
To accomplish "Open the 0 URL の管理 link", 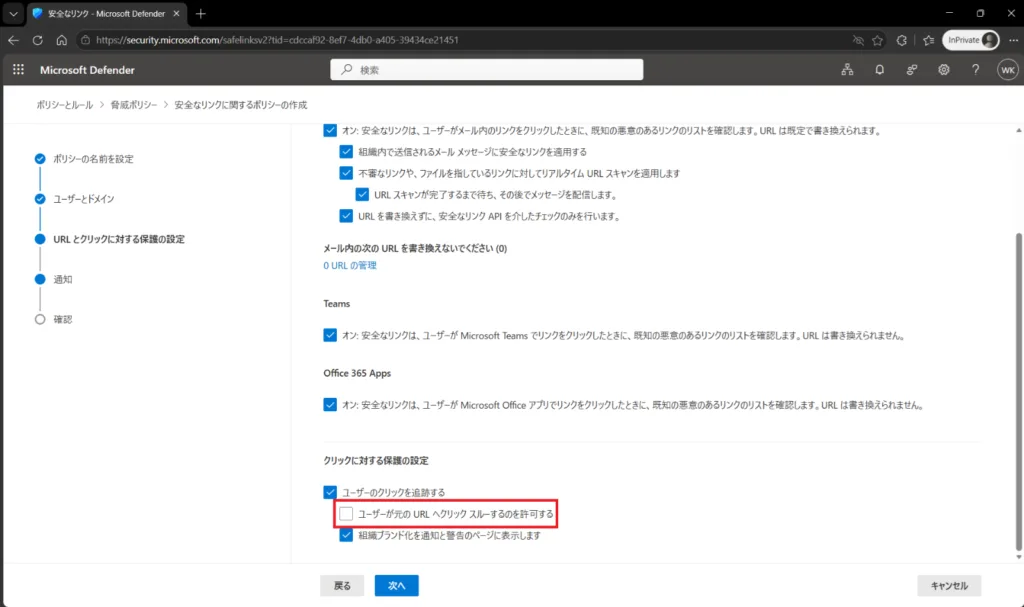I will tap(350, 265).
